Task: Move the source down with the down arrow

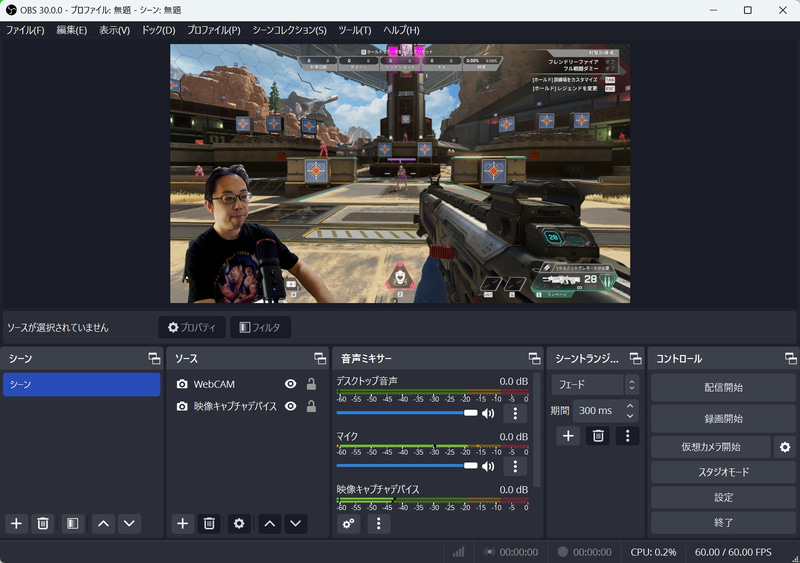Action: pyautogui.click(x=295, y=523)
